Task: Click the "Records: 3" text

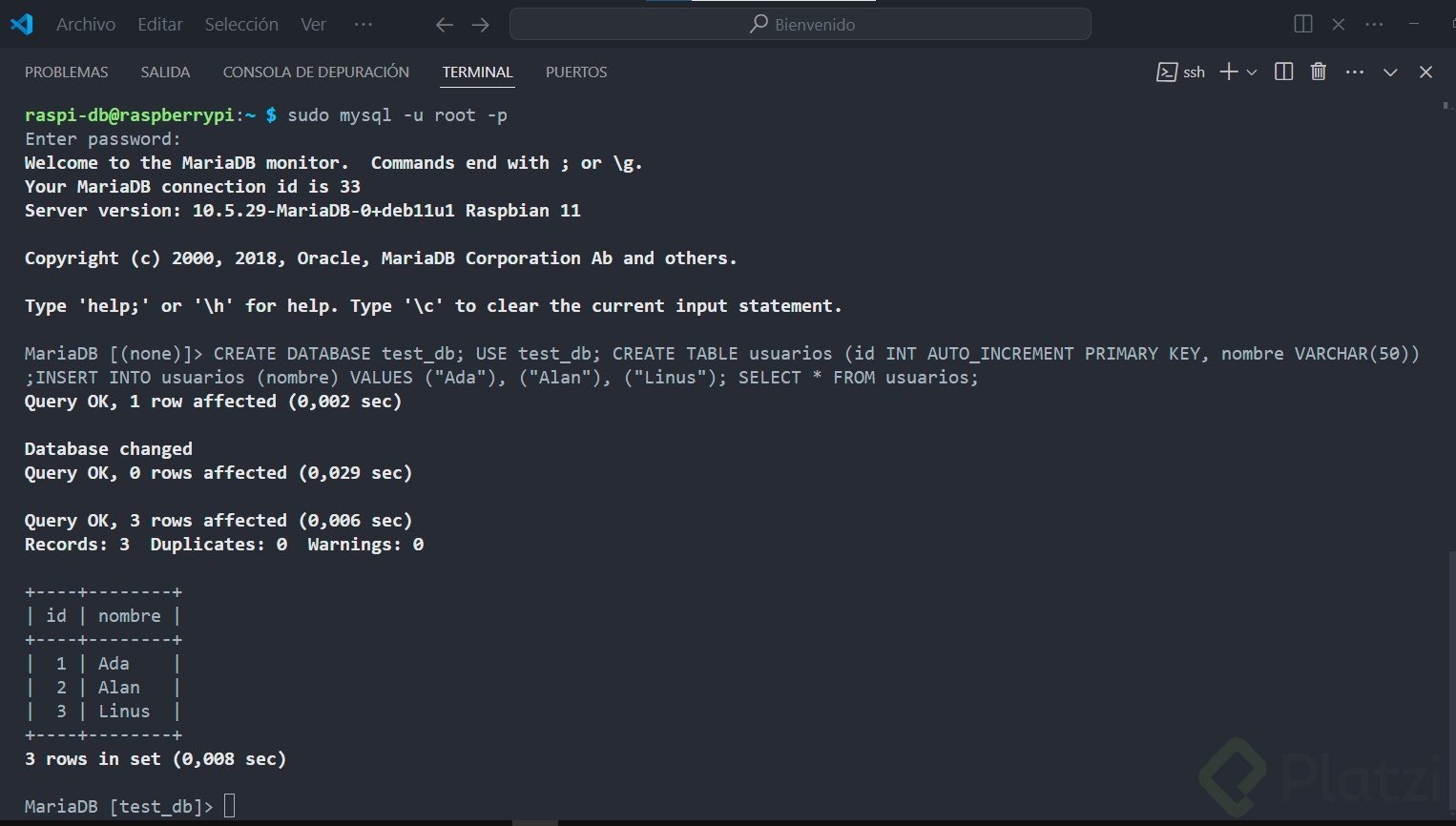Action: 77,545
